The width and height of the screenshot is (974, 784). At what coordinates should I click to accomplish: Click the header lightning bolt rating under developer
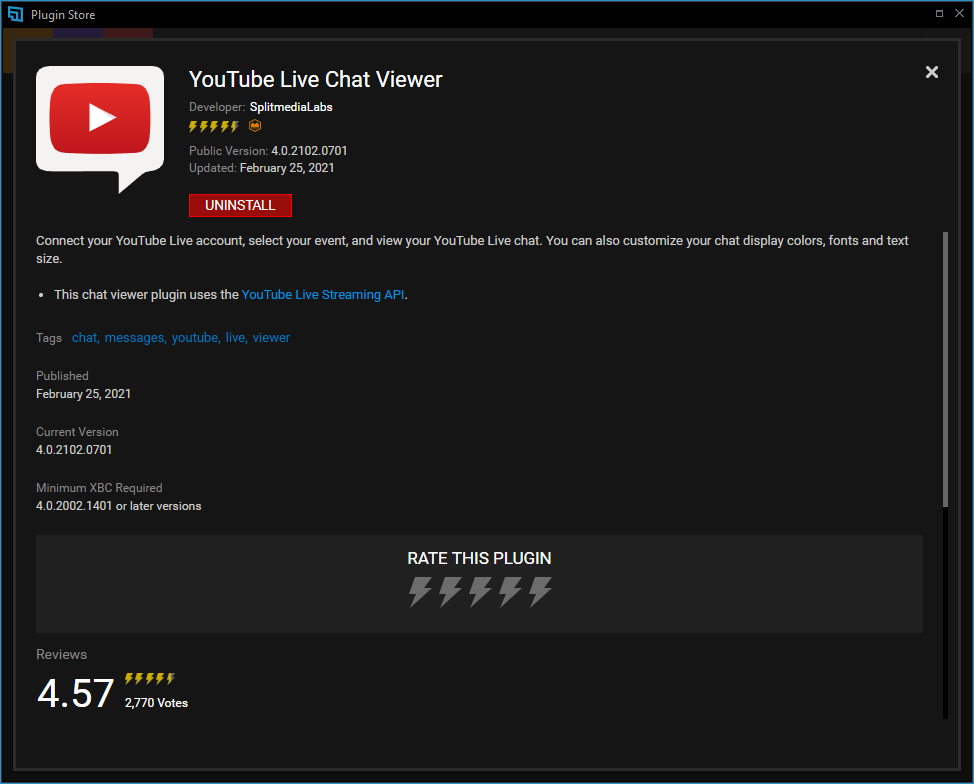click(x=214, y=127)
